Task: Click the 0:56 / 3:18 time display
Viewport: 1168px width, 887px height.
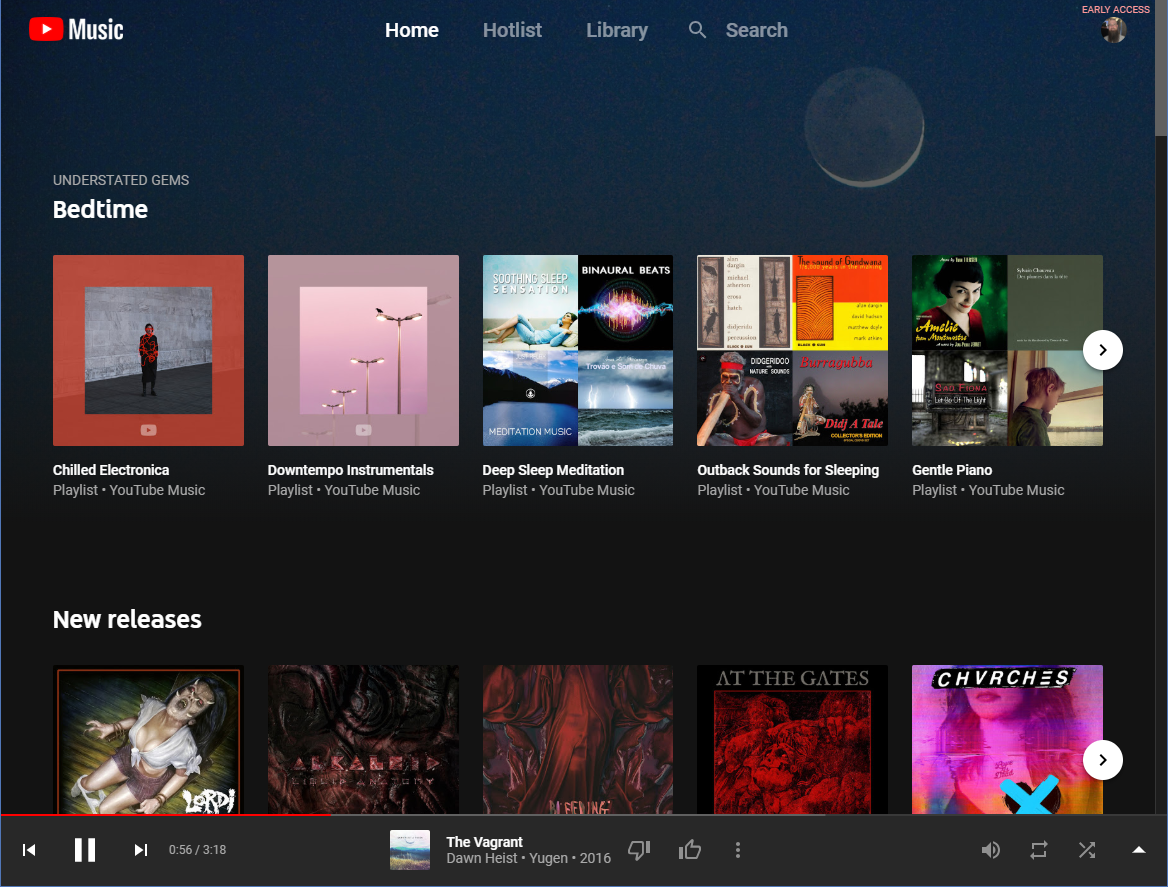Action: point(197,850)
